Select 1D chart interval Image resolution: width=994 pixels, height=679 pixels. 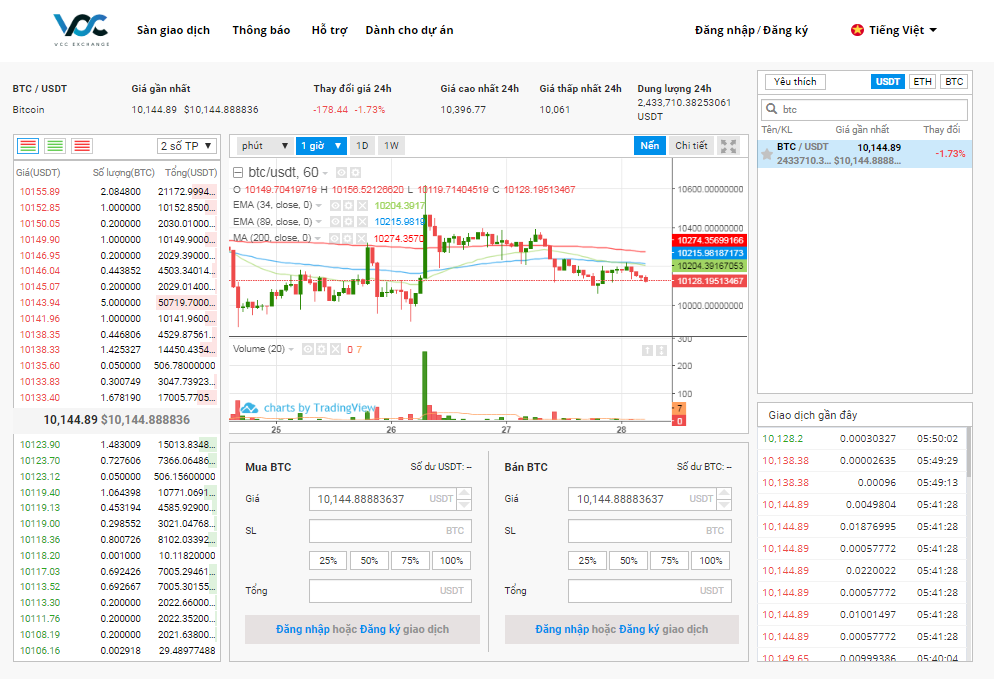362,146
